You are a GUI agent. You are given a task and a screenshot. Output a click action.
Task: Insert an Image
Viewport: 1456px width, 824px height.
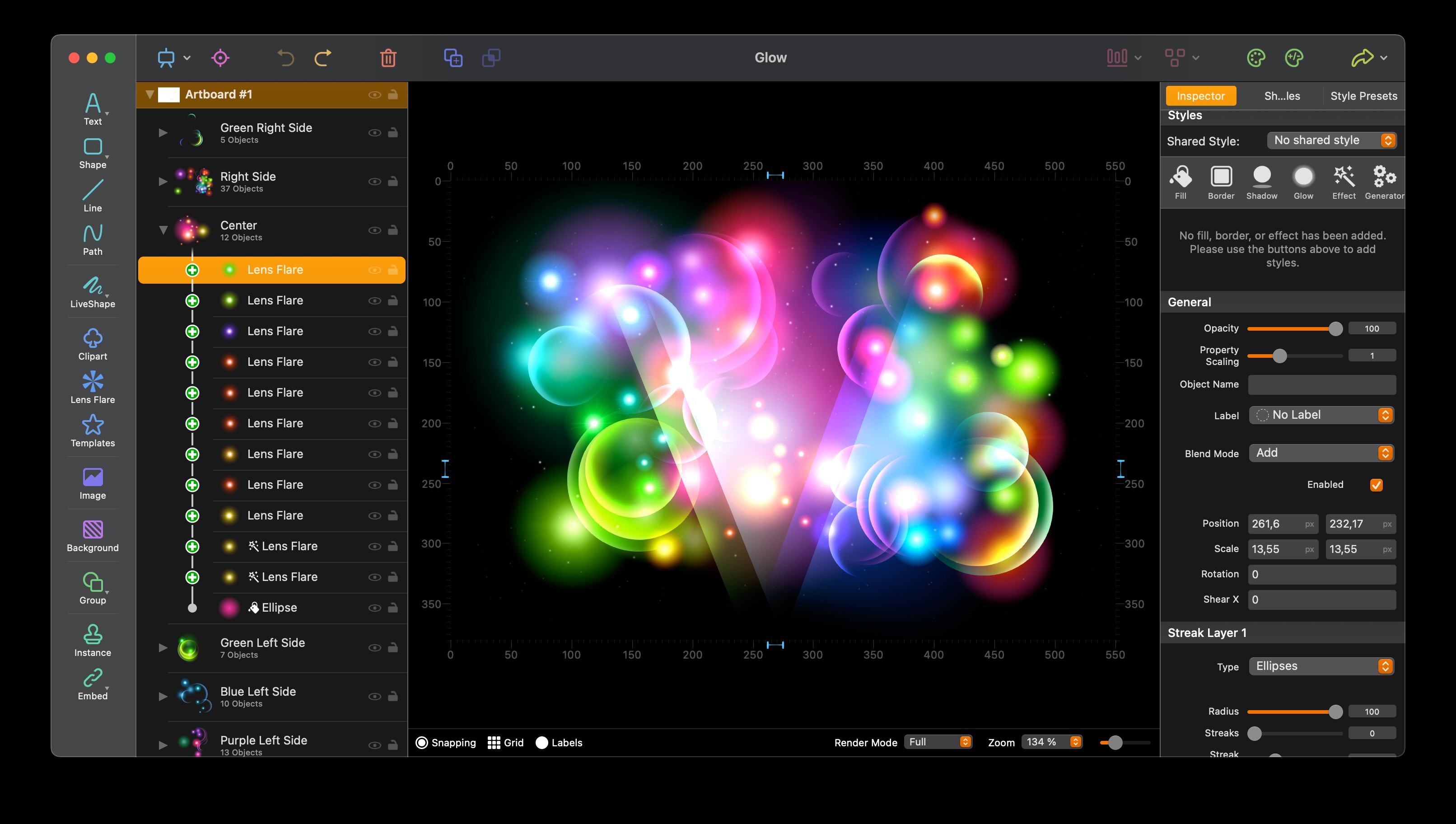[x=93, y=483]
